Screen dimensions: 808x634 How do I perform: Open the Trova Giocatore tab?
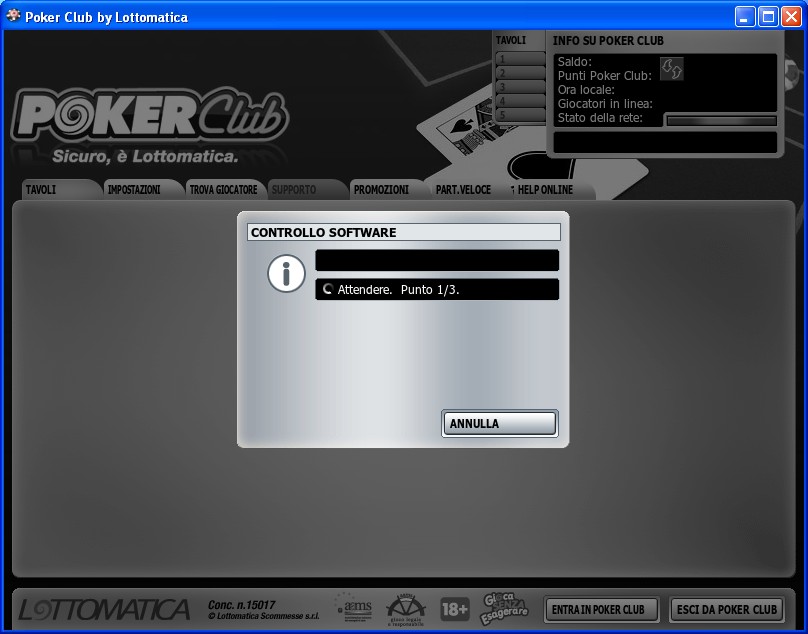click(223, 189)
